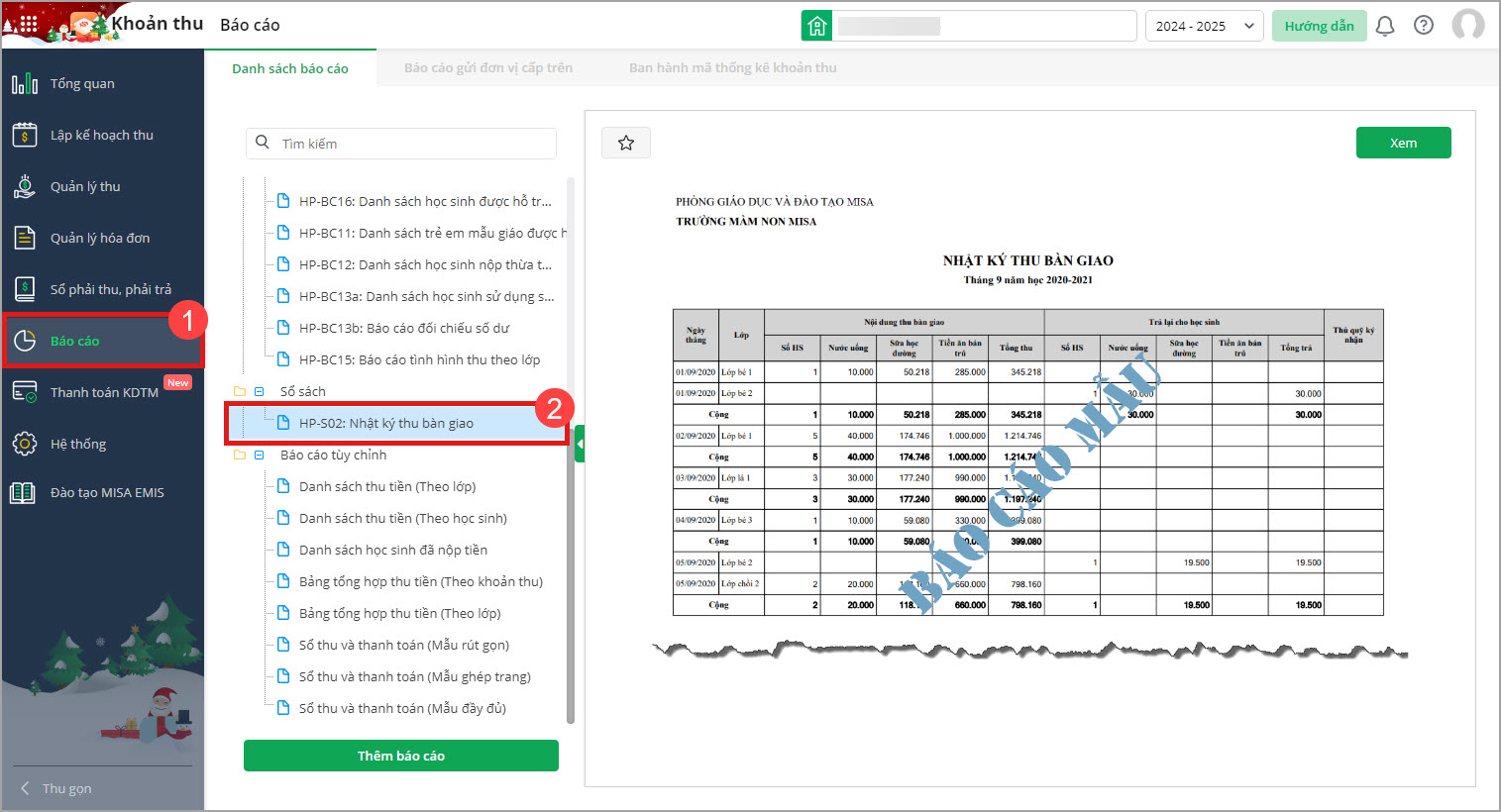Select Sổ thu và thanh toán (Mẫu đầy đủ)
This screenshot has width=1501, height=812.
click(402, 708)
